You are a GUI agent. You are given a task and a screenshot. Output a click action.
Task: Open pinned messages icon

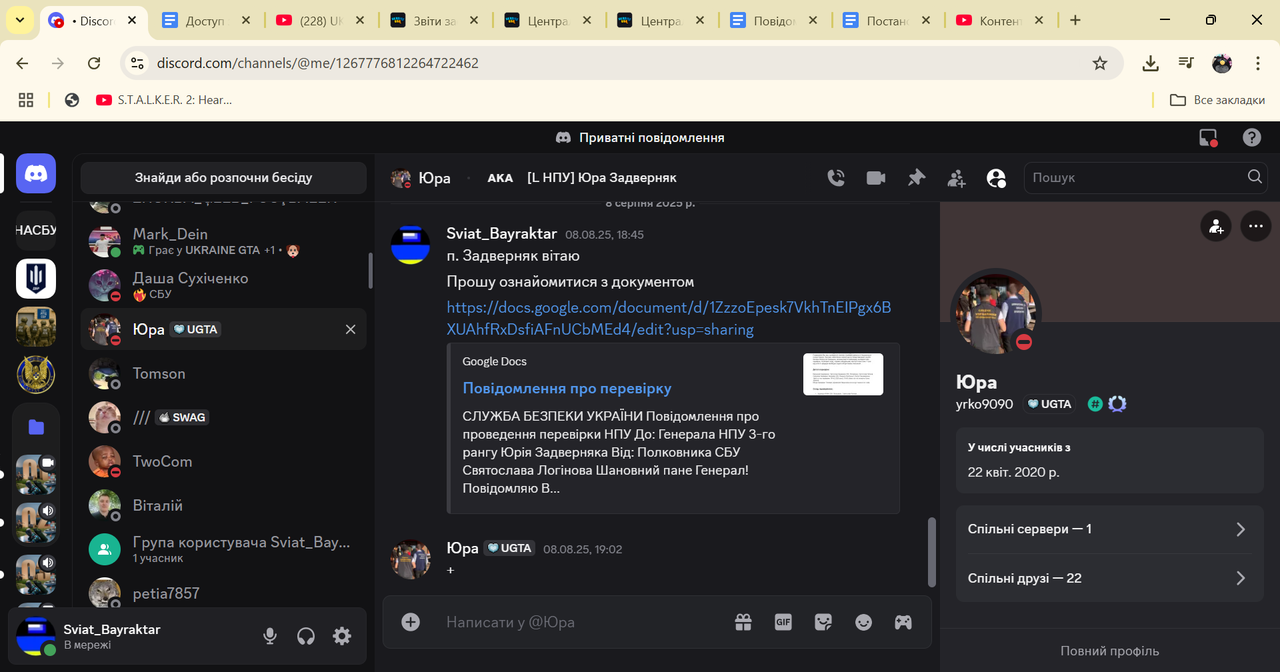pos(916,178)
